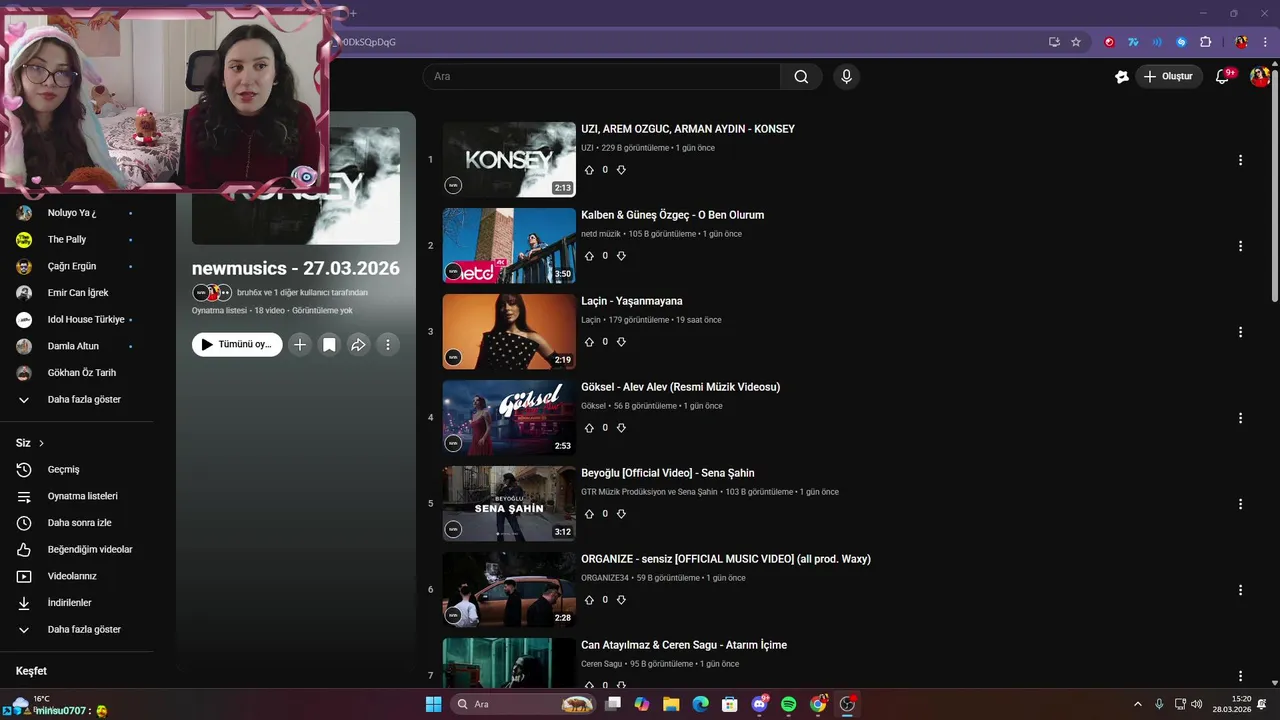Open playlist more options menu
Image resolution: width=1280 pixels, height=720 pixels.
pyautogui.click(x=388, y=345)
